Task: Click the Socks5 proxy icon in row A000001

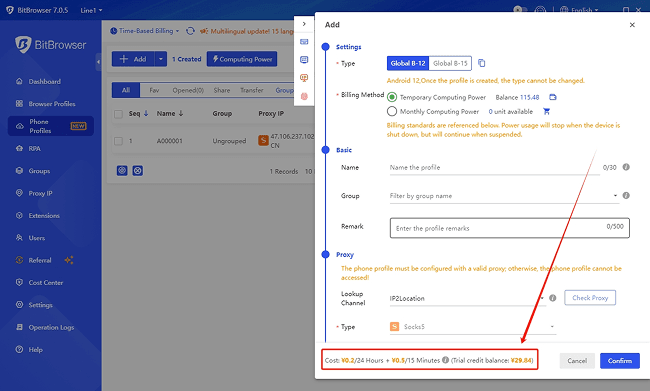Action: [x=263, y=140]
